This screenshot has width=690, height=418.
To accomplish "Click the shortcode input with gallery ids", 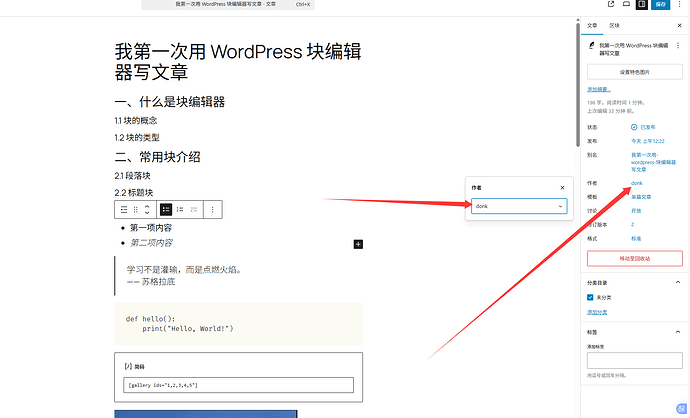I will point(239,385).
